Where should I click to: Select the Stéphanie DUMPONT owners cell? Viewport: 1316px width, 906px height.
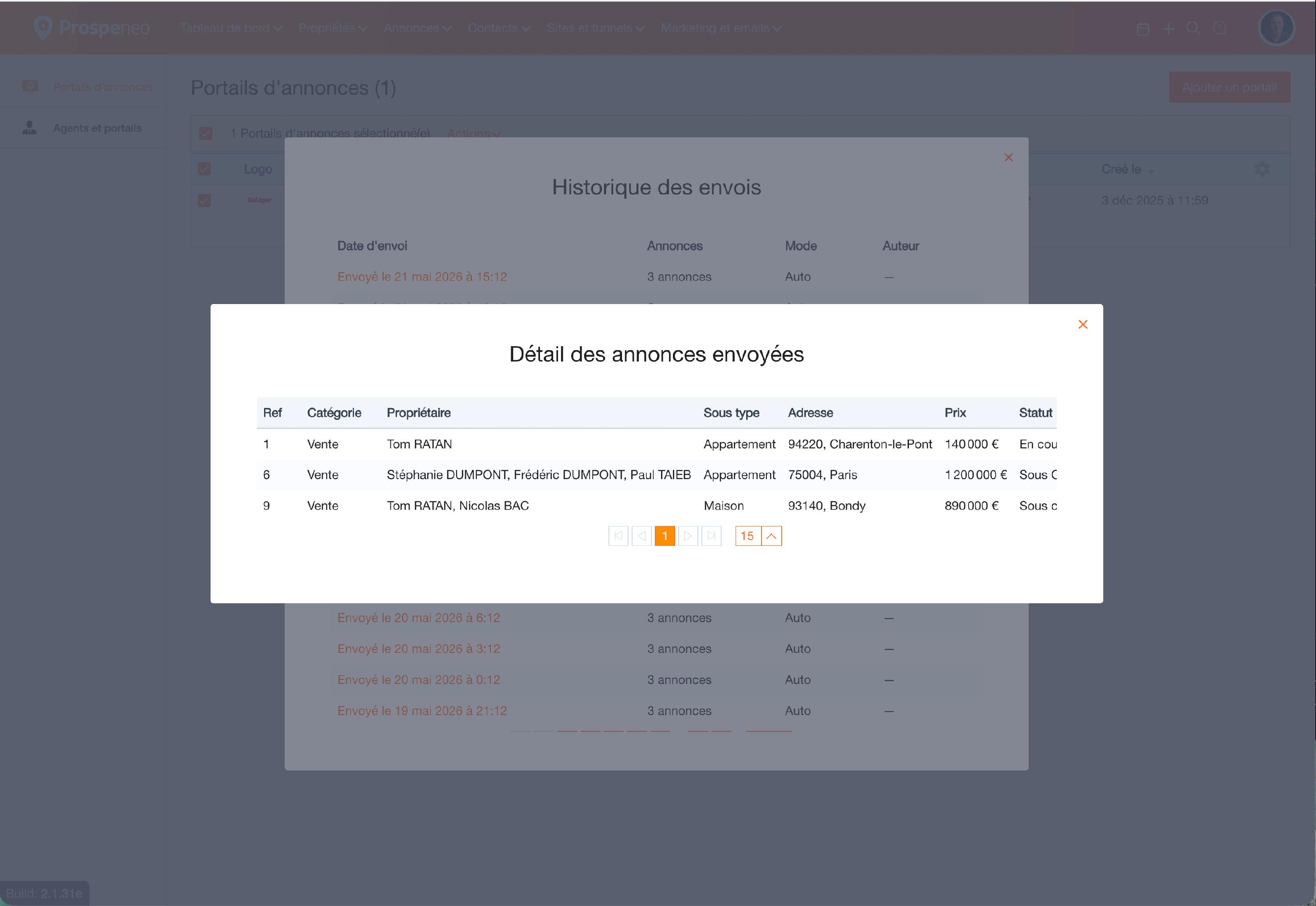click(539, 475)
